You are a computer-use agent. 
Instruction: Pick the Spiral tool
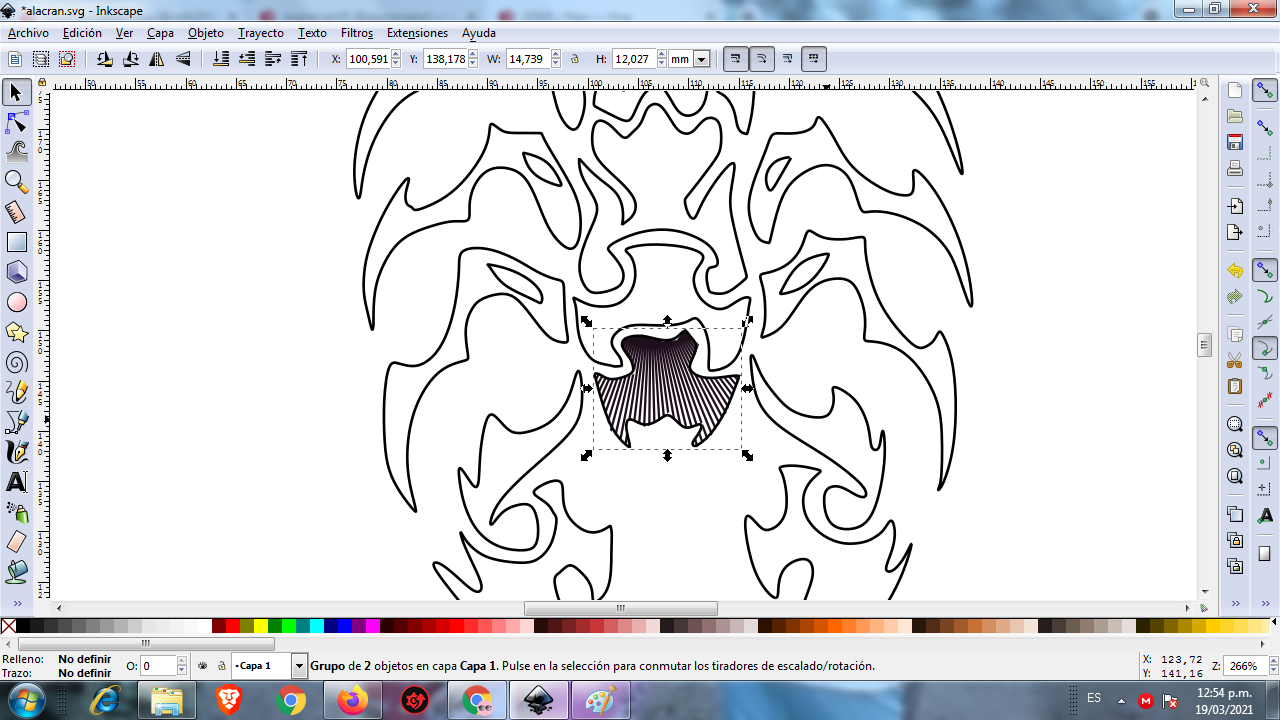tap(16, 362)
